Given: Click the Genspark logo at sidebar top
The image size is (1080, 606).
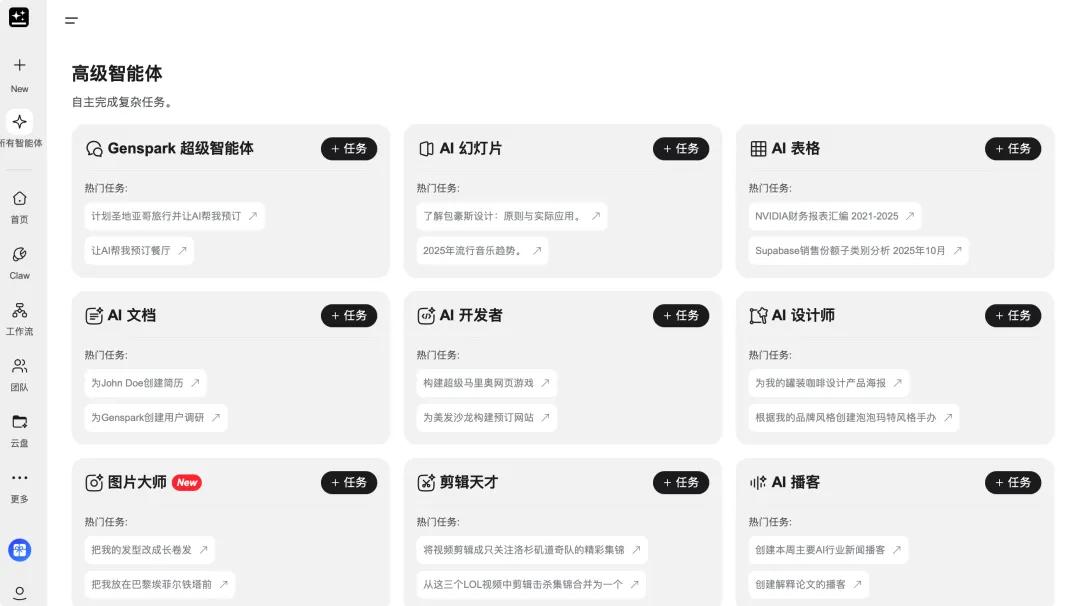Looking at the screenshot, I should click(x=19, y=17).
